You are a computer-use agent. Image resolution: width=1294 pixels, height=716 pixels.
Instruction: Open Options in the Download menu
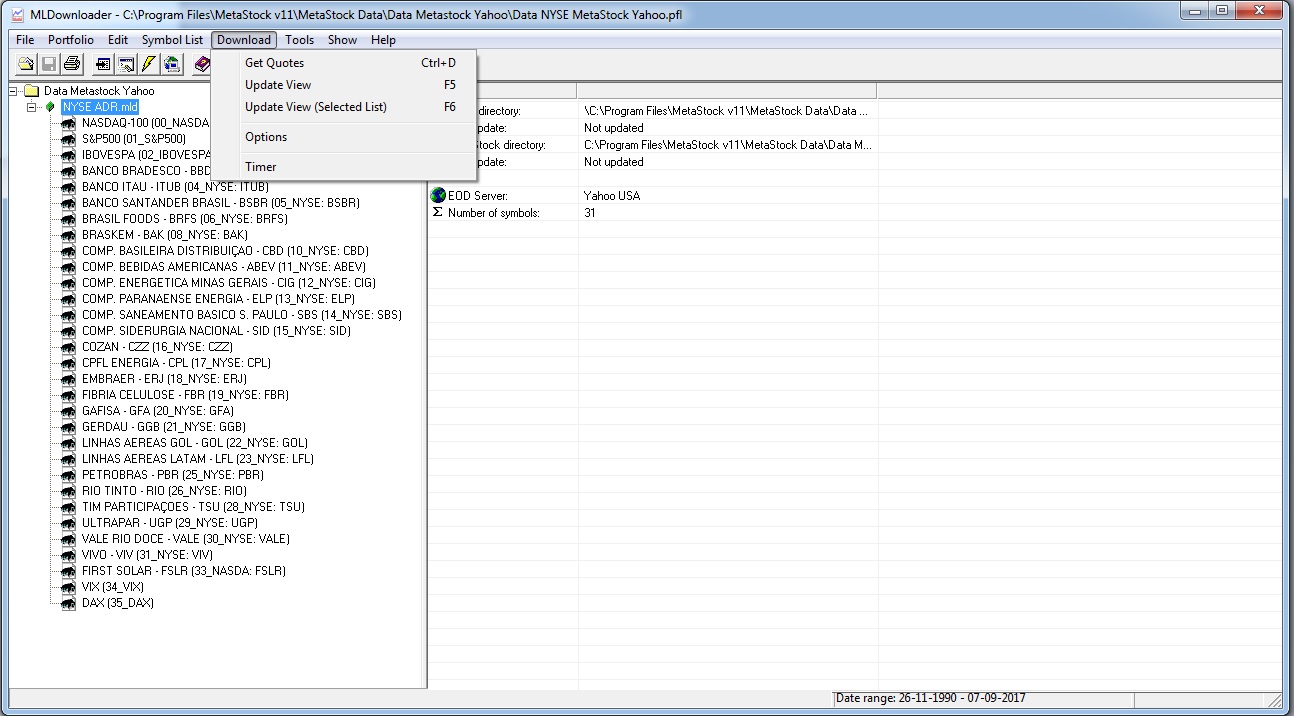pos(266,137)
